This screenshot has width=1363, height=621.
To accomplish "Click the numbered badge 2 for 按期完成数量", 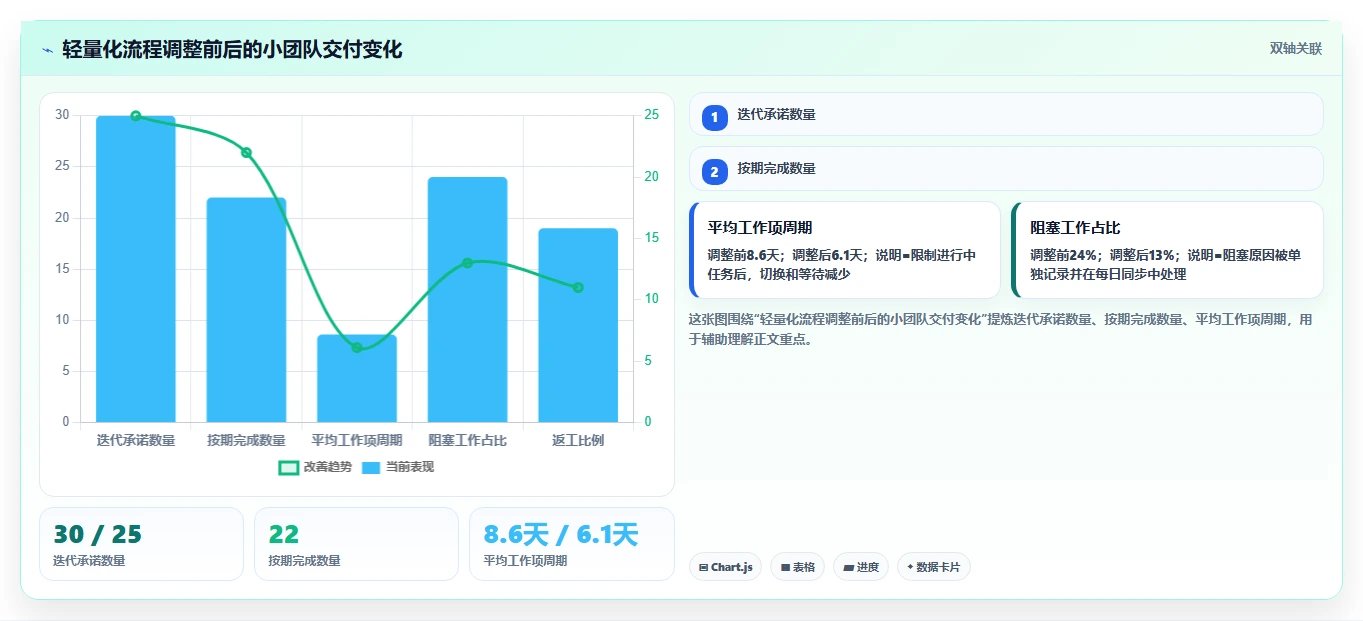I will click(x=714, y=172).
